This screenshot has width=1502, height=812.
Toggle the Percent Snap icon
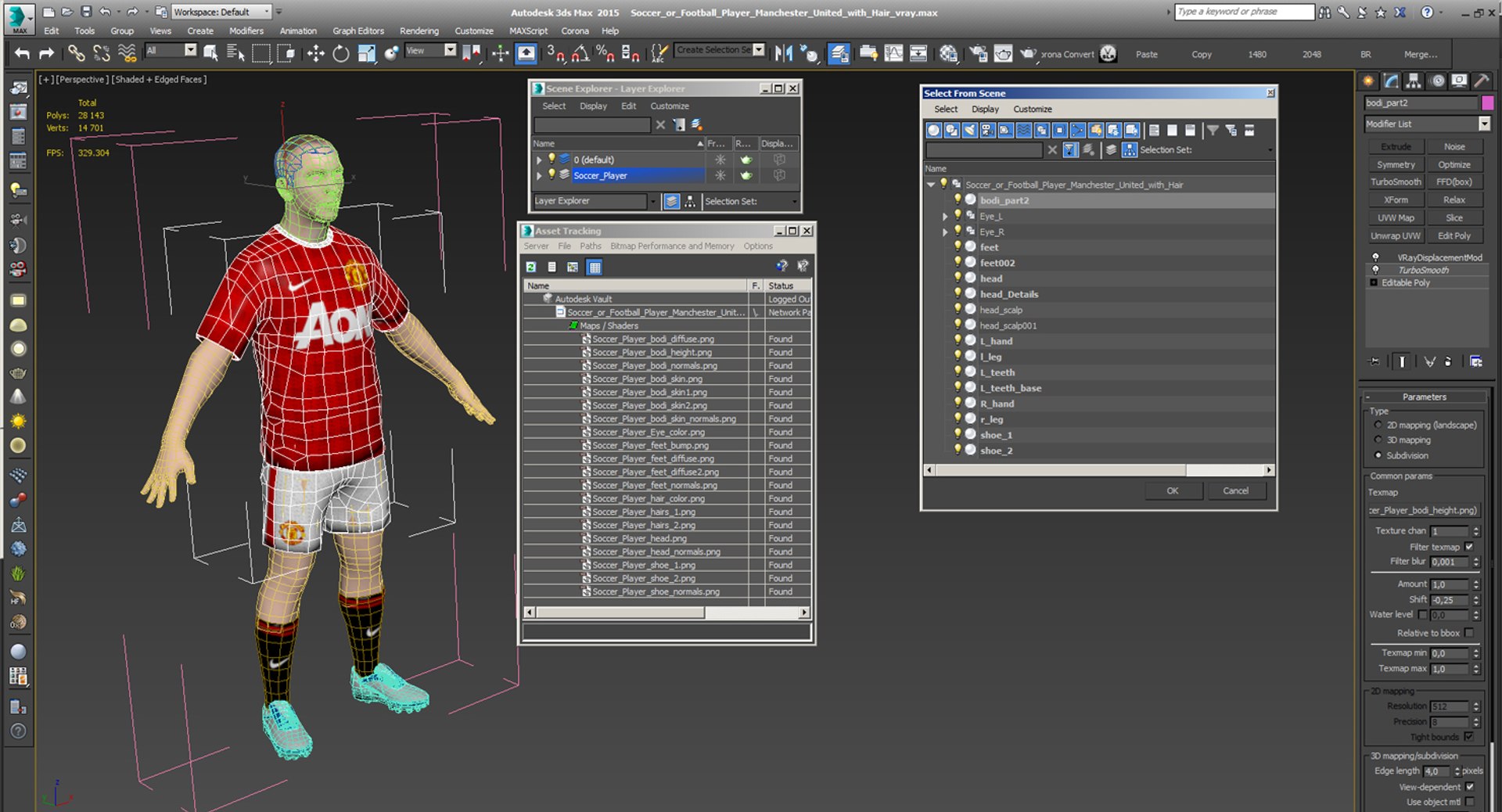(605, 53)
